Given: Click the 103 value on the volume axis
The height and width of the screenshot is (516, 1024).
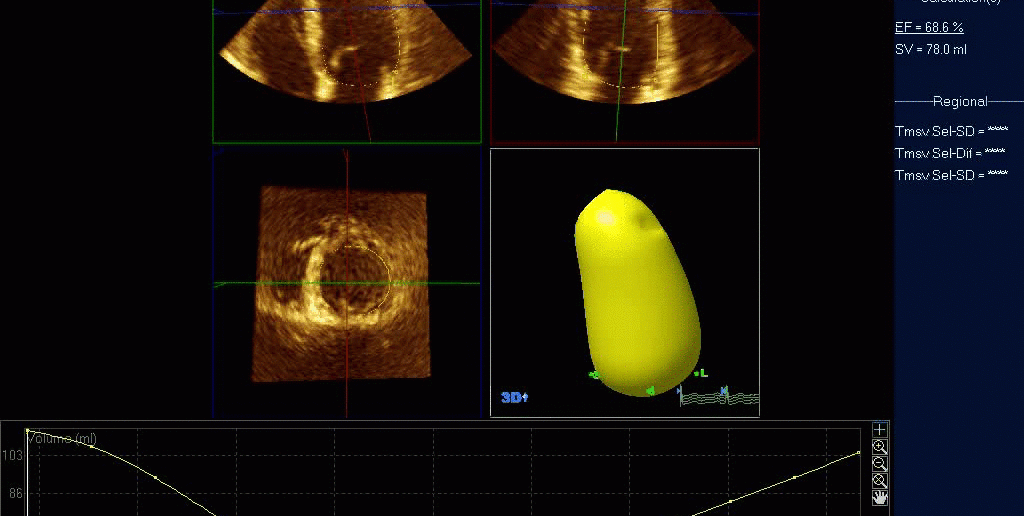Looking at the screenshot, I should coord(12,455).
